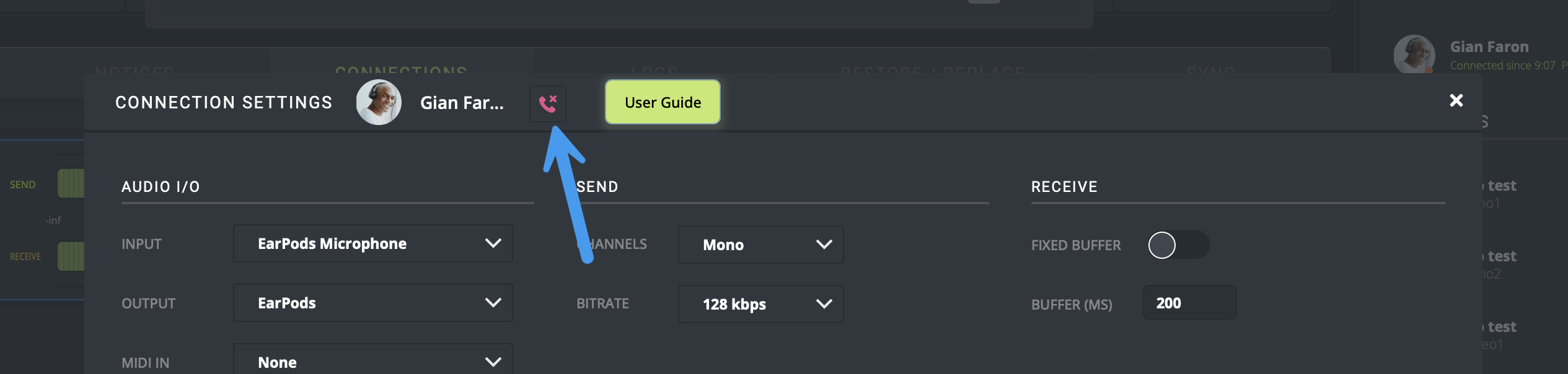1568x374 pixels.
Task: Click the Buffer (ms) value field
Action: (x=1189, y=303)
